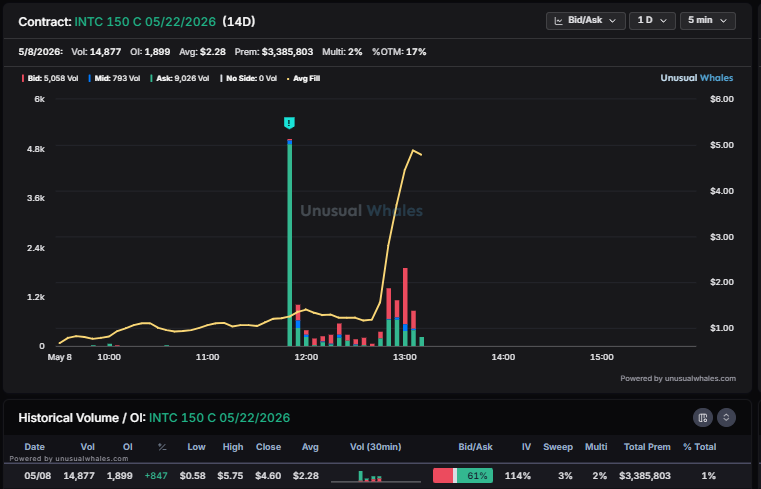Screen dimensions: 761x489
Task: Sort by the Avg column header
Action: click(x=310, y=447)
